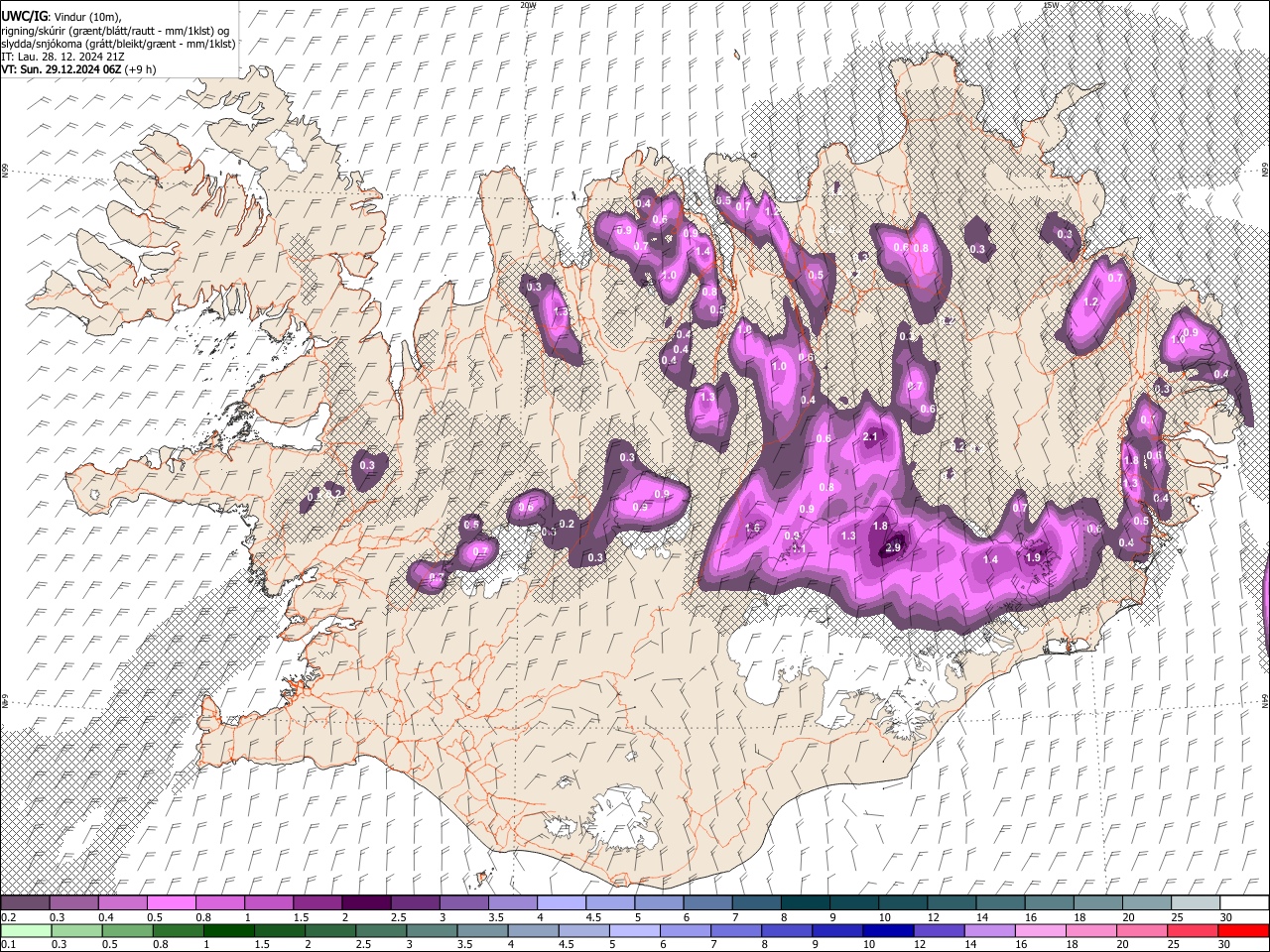Pick the darkest green 1–1.5 lower legend swatch
Image resolution: width=1270 pixels, height=952 pixels.
click(x=228, y=930)
